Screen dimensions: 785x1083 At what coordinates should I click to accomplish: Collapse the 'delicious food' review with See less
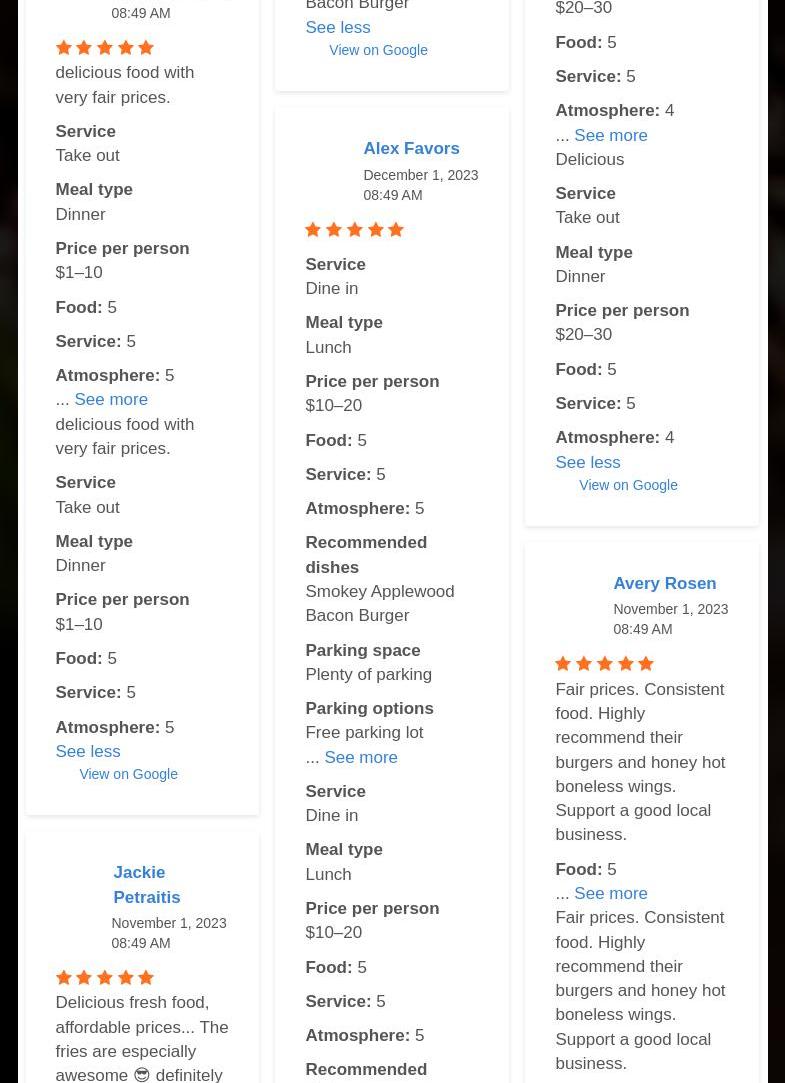pyautogui.click(x=88, y=751)
